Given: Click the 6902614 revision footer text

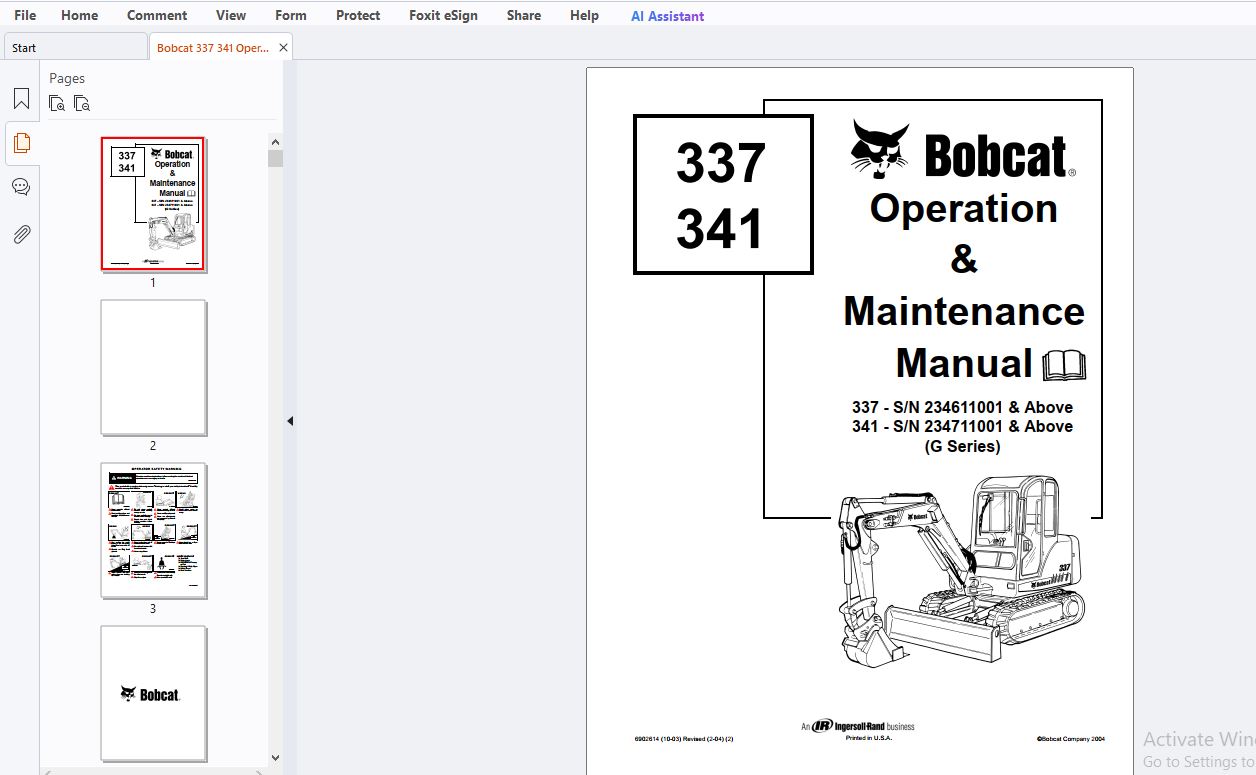Looking at the screenshot, I should click(684, 739).
